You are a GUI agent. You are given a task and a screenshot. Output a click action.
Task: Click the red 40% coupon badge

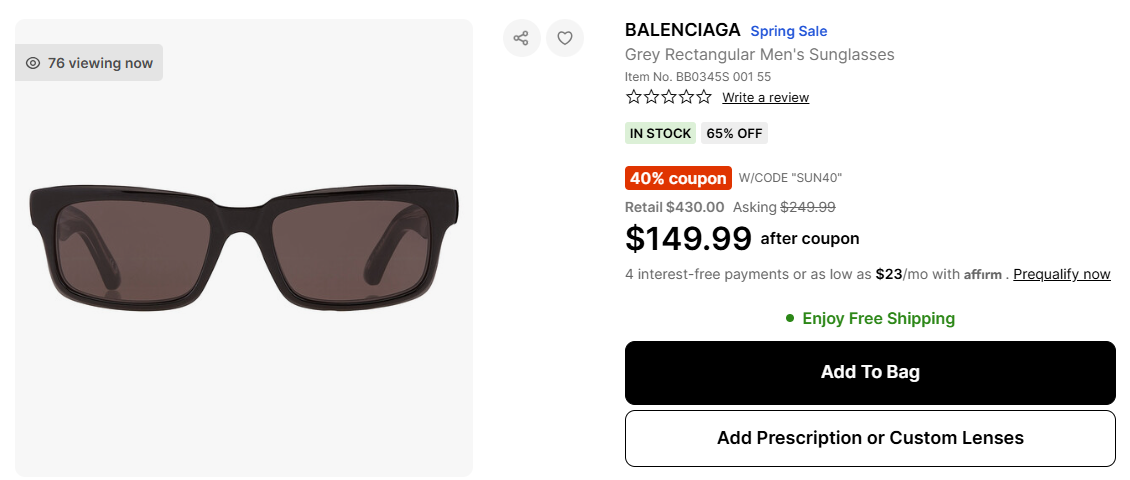(x=678, y=178)
